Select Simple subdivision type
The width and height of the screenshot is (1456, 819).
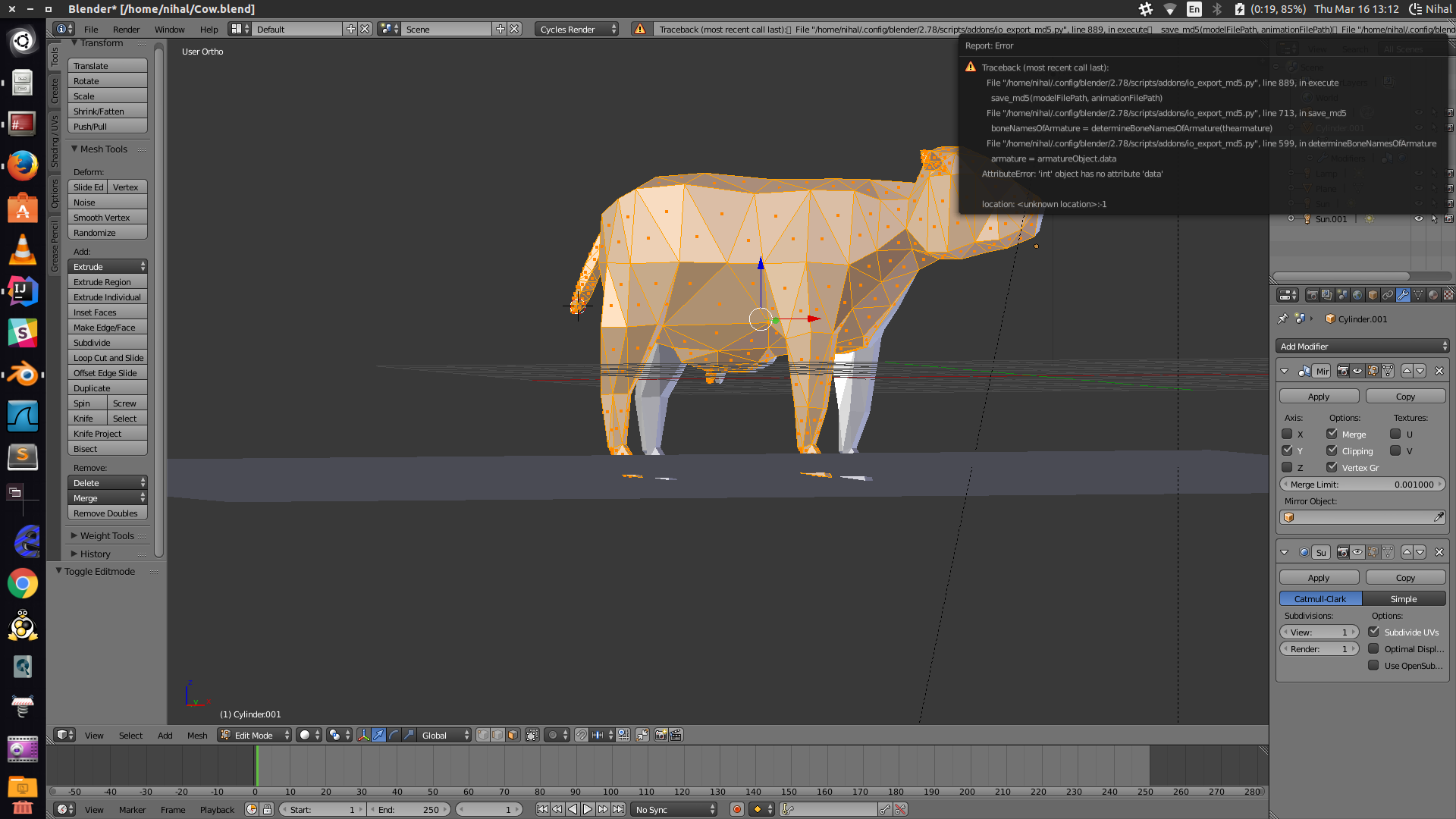click(x=1404, y=598)
